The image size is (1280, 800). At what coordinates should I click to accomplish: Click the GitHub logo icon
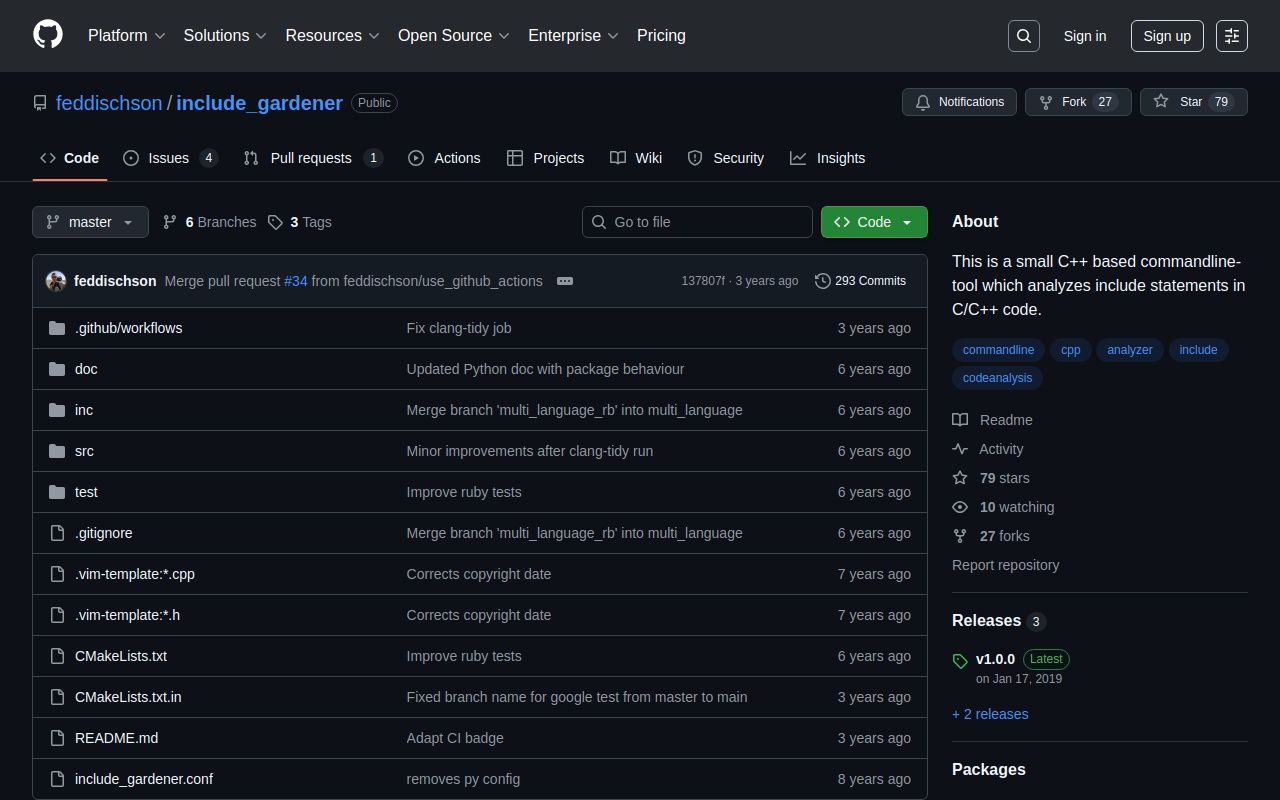tap(48, 35)
